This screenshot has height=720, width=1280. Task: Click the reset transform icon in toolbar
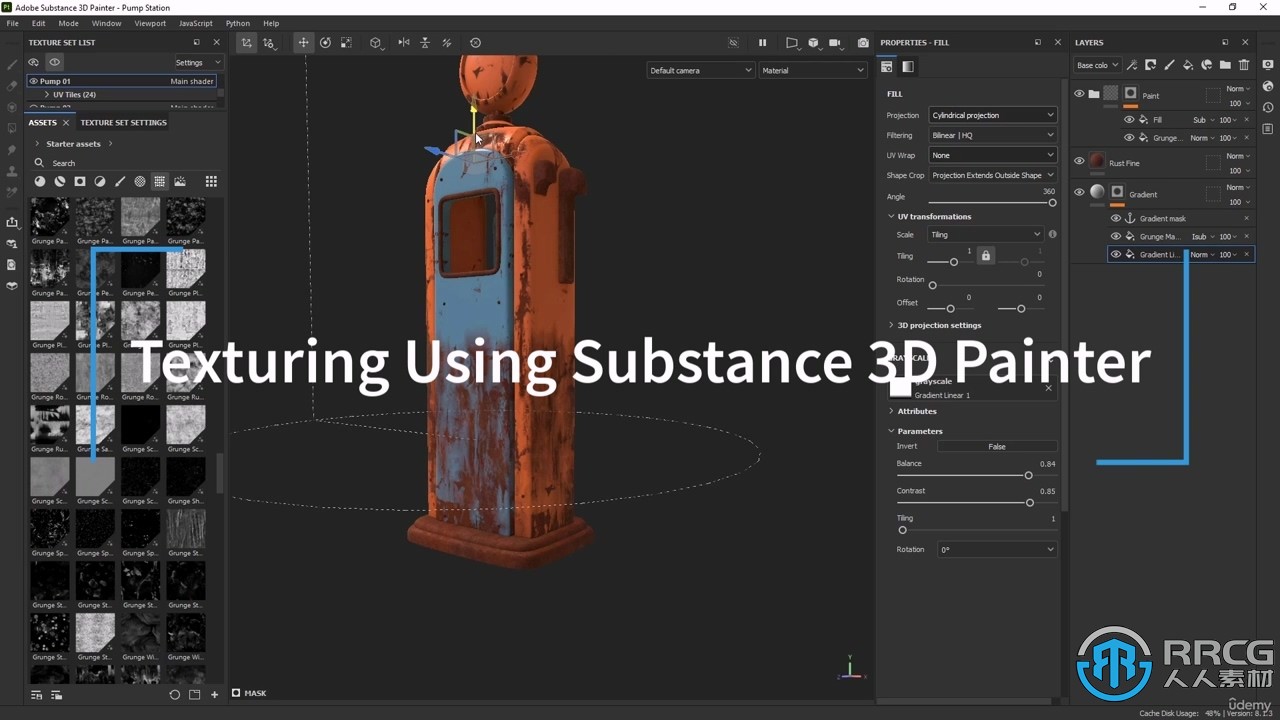(x=475, y=43)
